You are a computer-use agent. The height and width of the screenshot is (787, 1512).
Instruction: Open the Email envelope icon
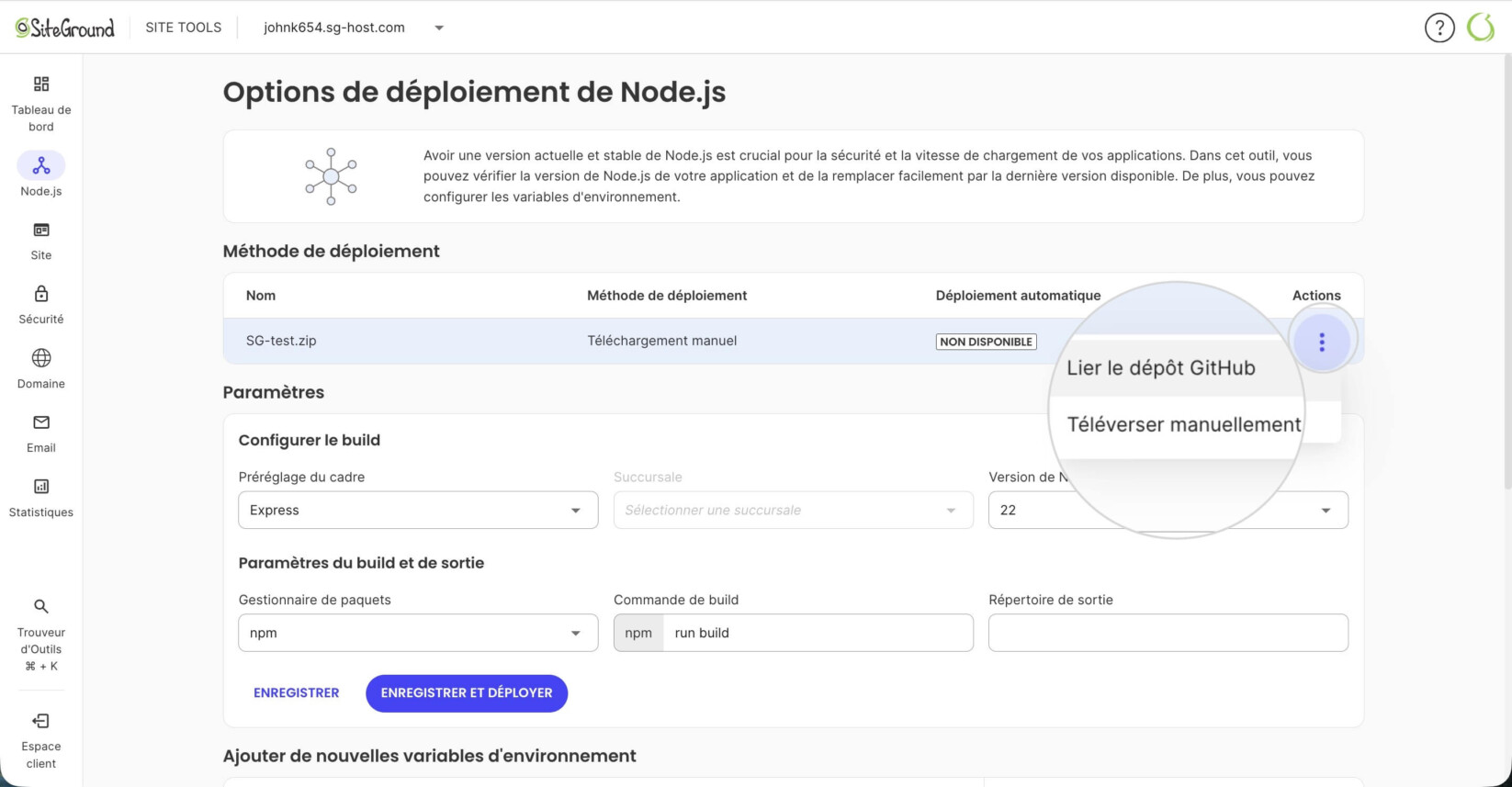(x=41, y=422)
